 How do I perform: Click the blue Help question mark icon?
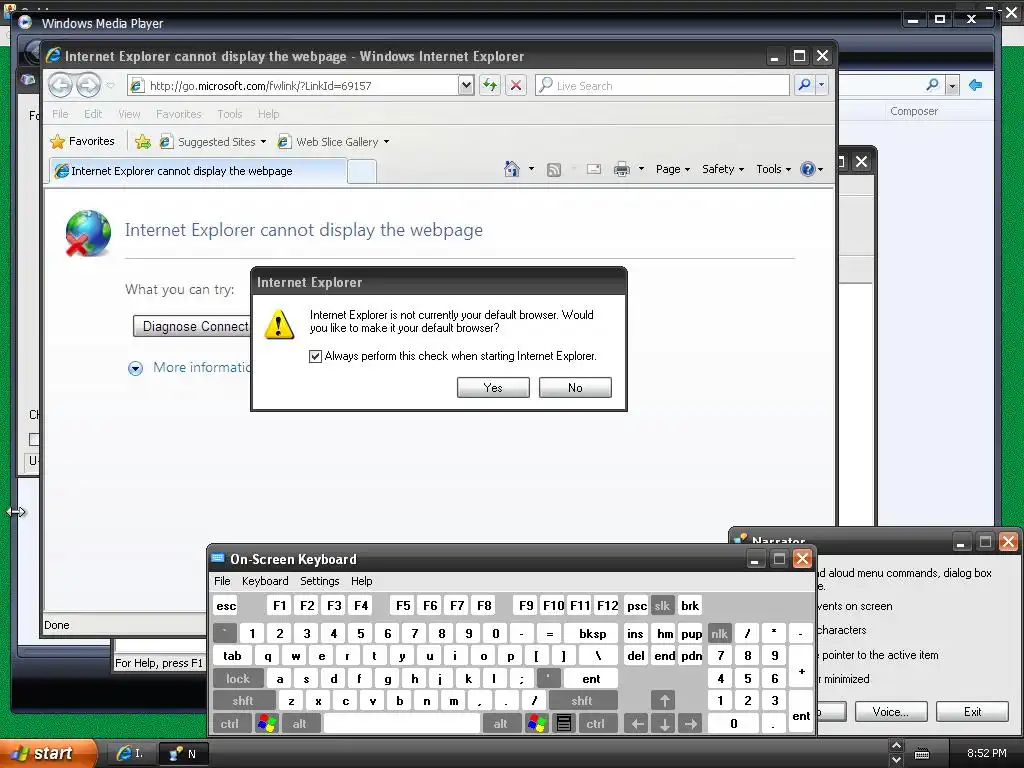click(808, 169)
